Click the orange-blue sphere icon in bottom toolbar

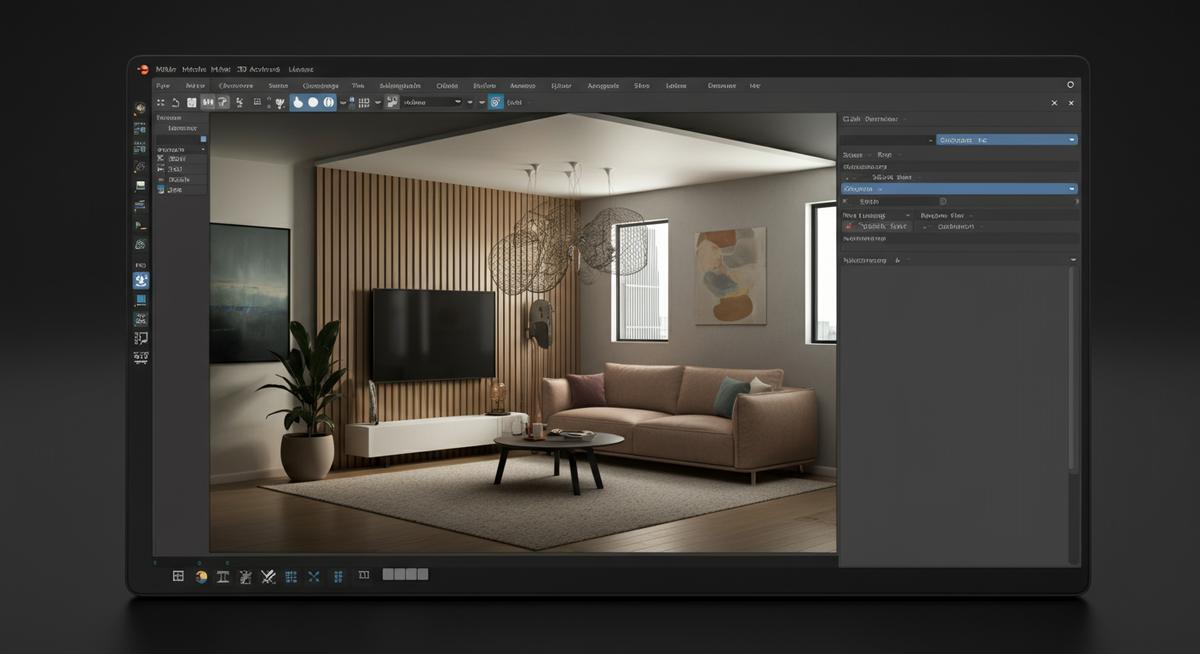point(201,576)
